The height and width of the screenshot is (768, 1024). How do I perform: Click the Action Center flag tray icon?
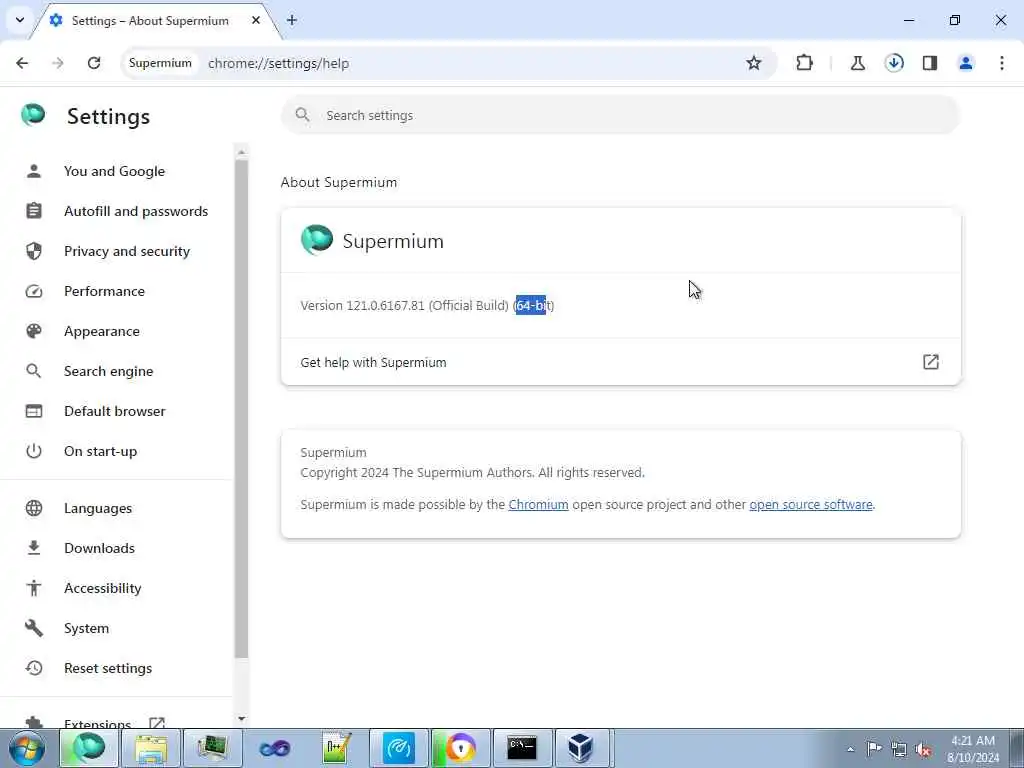pos(874,749)
